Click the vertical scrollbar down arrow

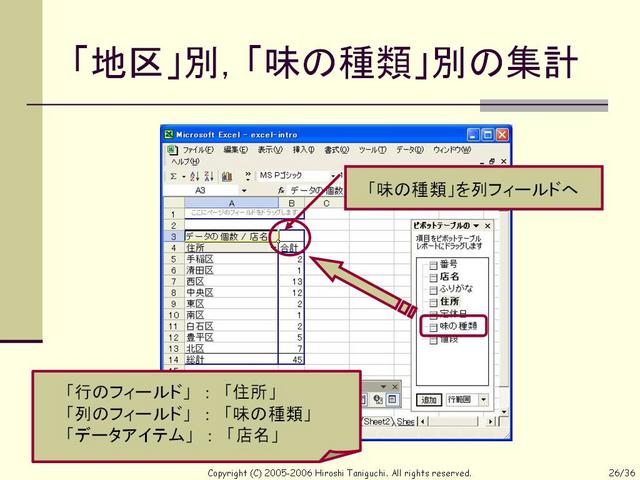tap(504, 411)
